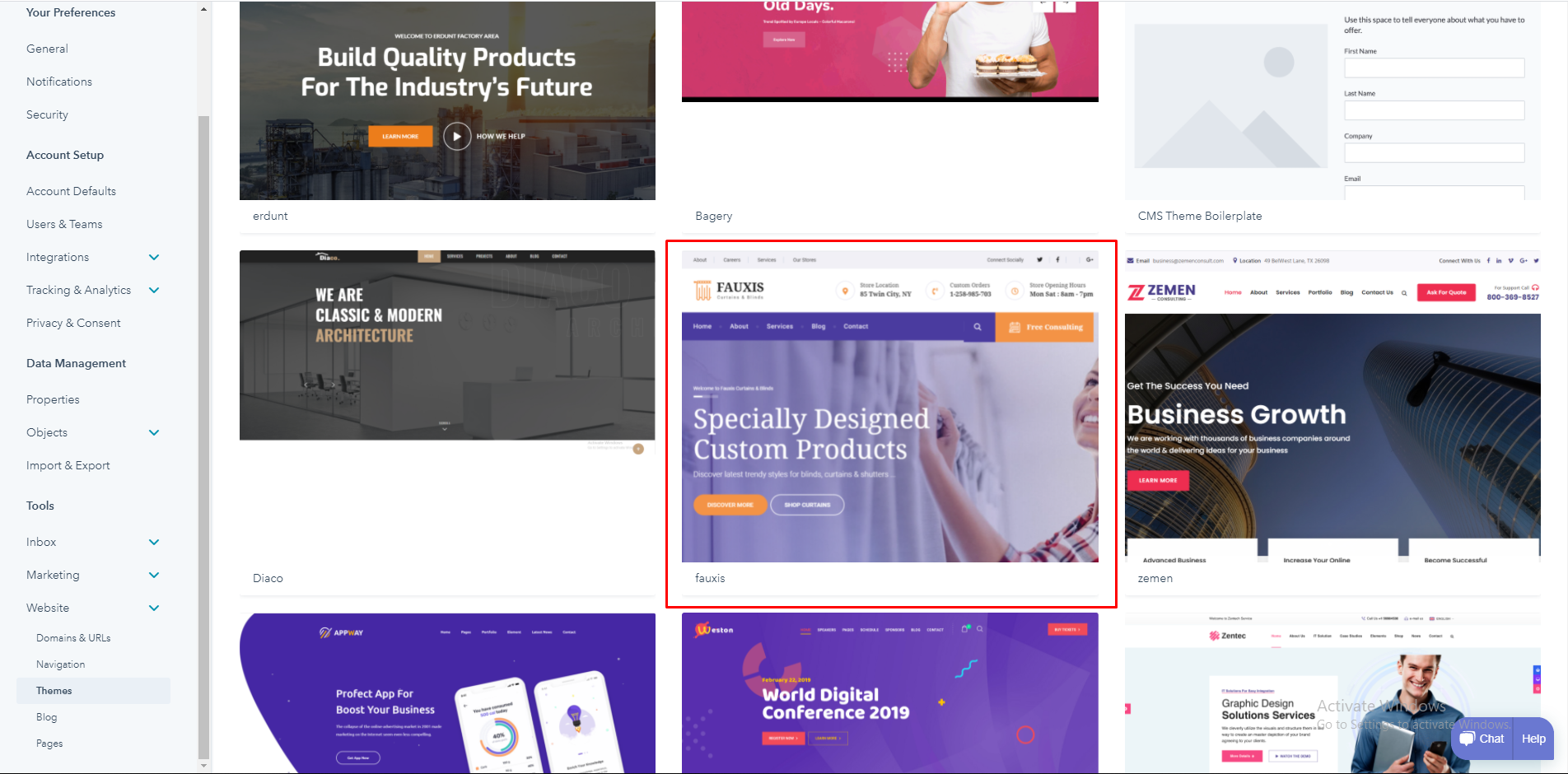Viewport: 1568px width, 774px height.
Task: Select the Appway theme thumbnail
Action: coord(447,692)
